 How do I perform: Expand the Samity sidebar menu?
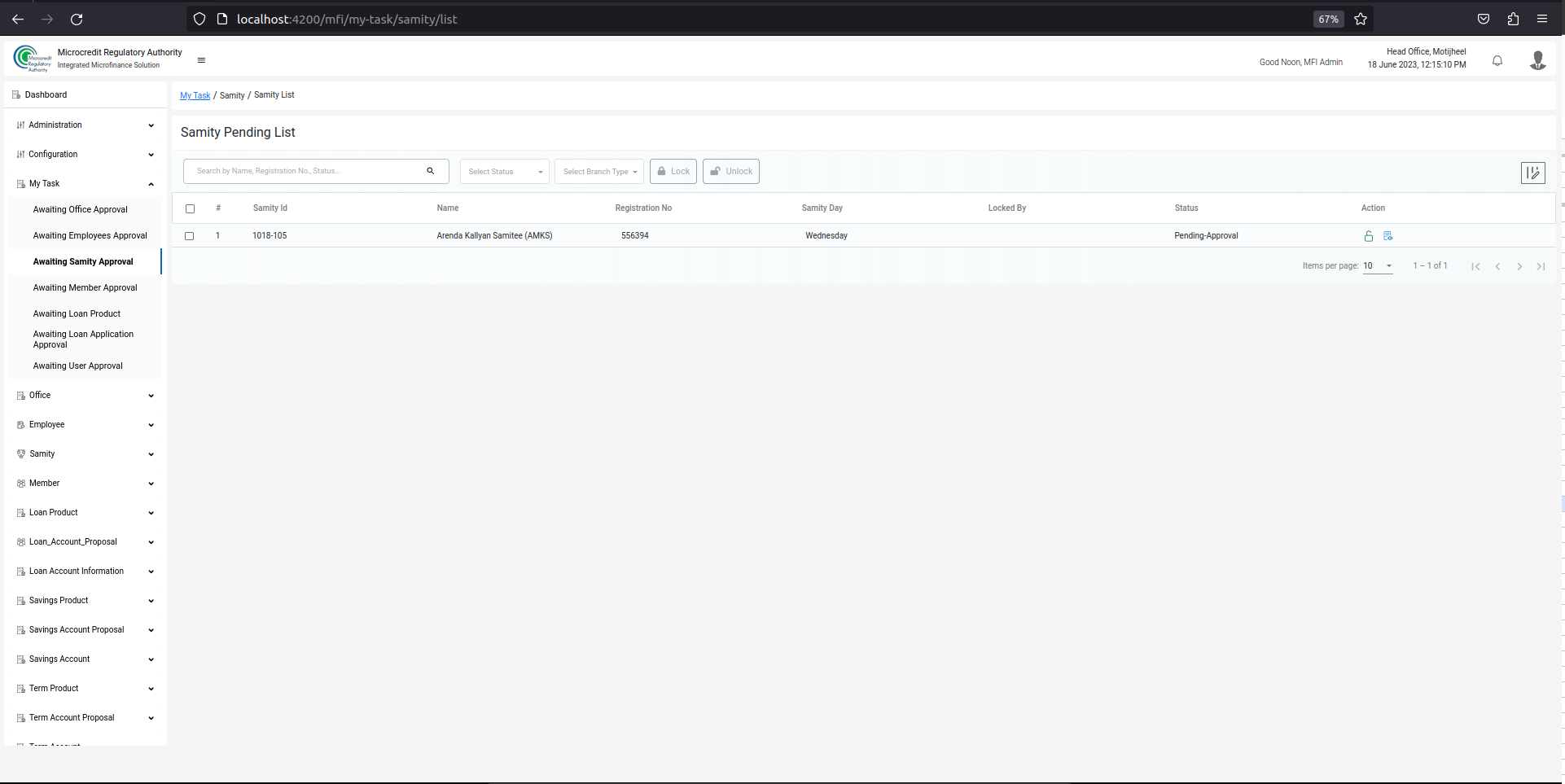point(85,454)
